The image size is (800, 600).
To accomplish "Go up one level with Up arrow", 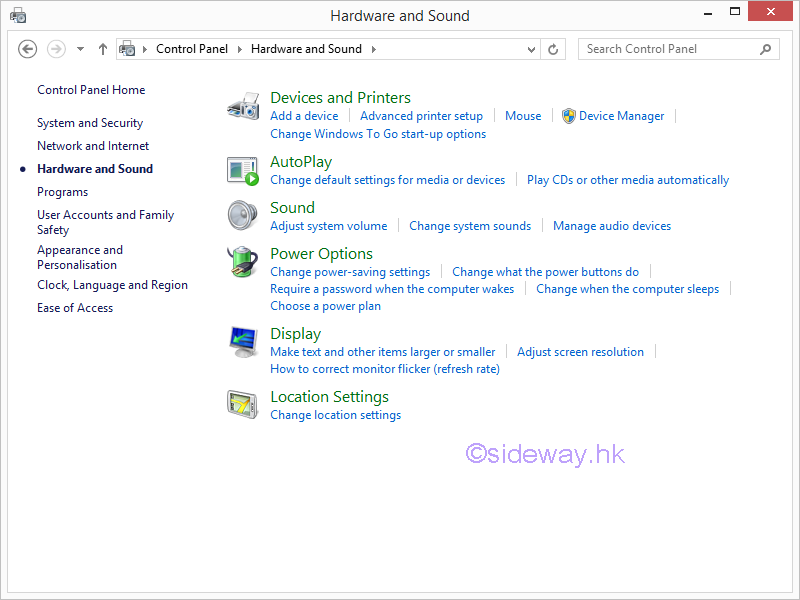I will (103, 49).
